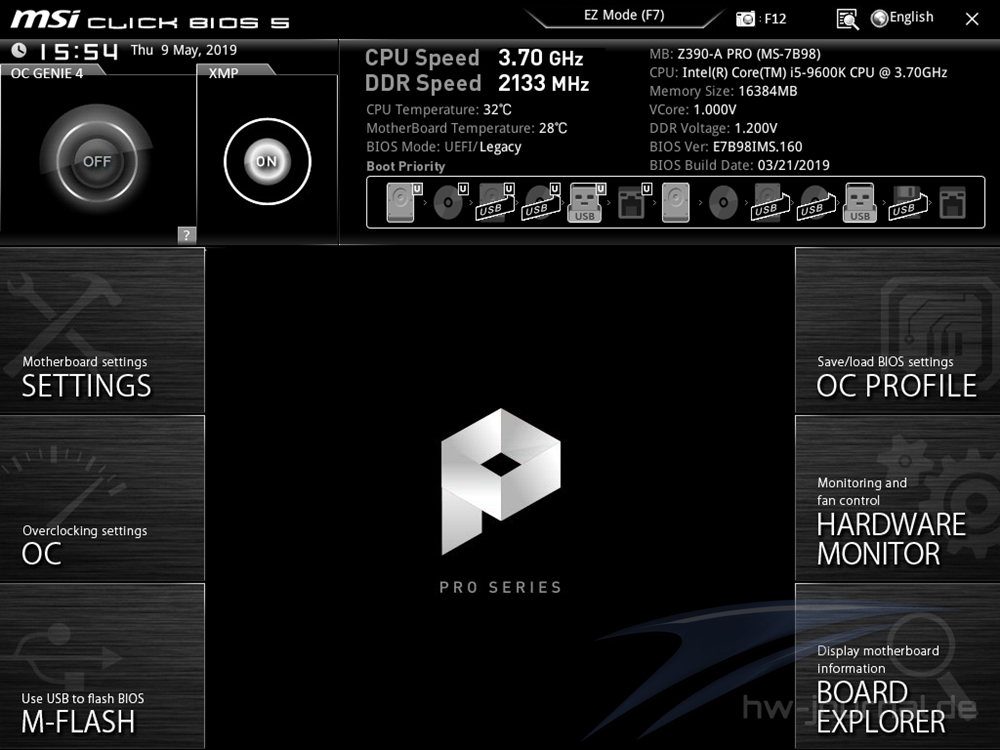Open help with the question mark icon
Screen dimensions: 1000x750
[186, 235]
